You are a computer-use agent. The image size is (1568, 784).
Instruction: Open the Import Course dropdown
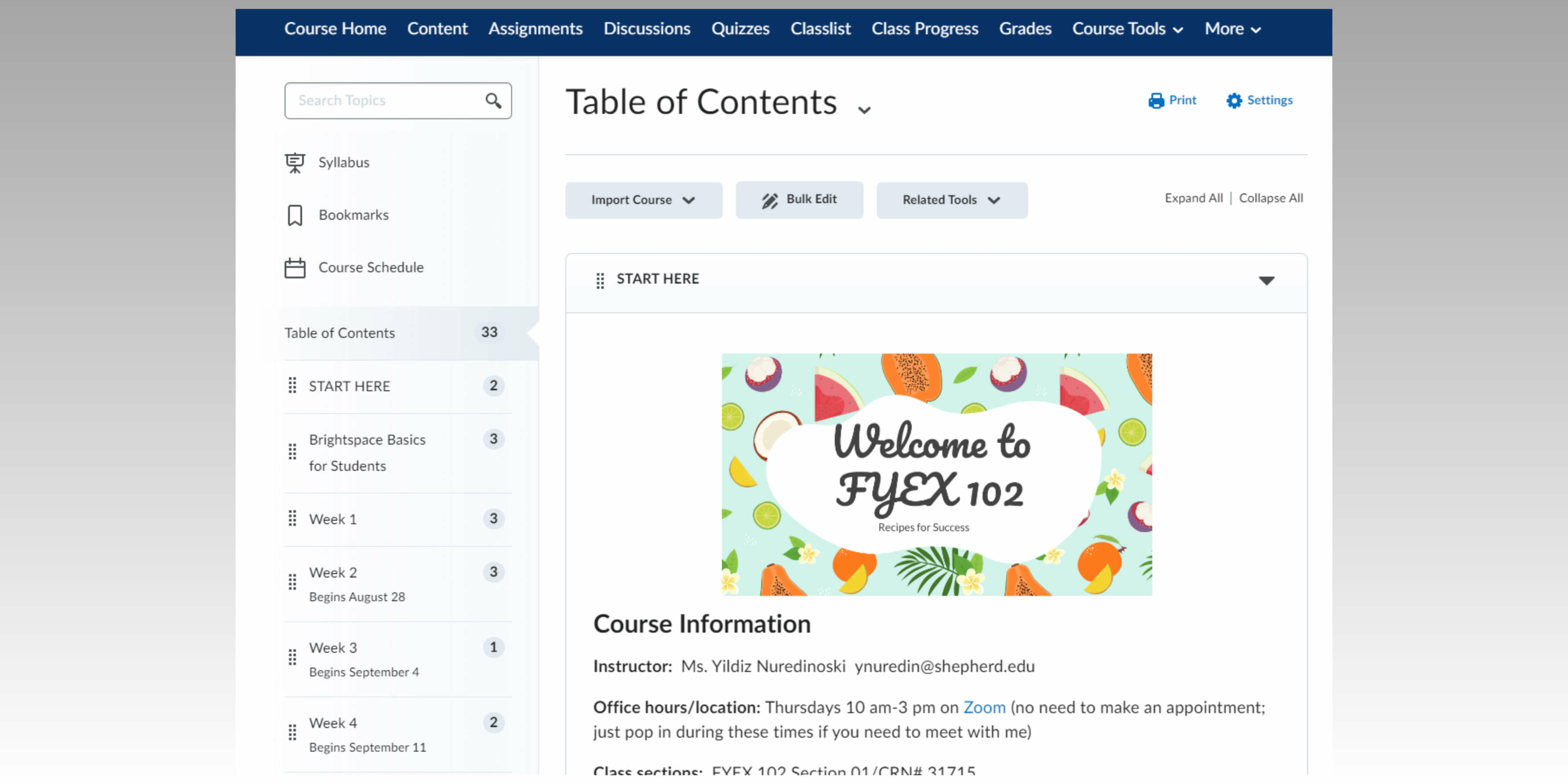[x=643, y=200]
